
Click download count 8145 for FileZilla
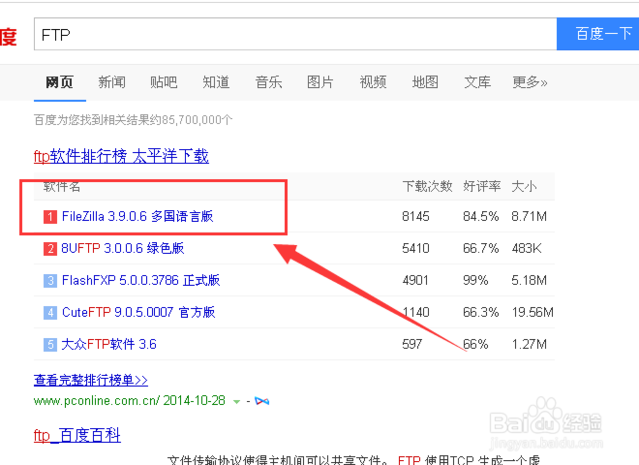click(x=416, y=216)
